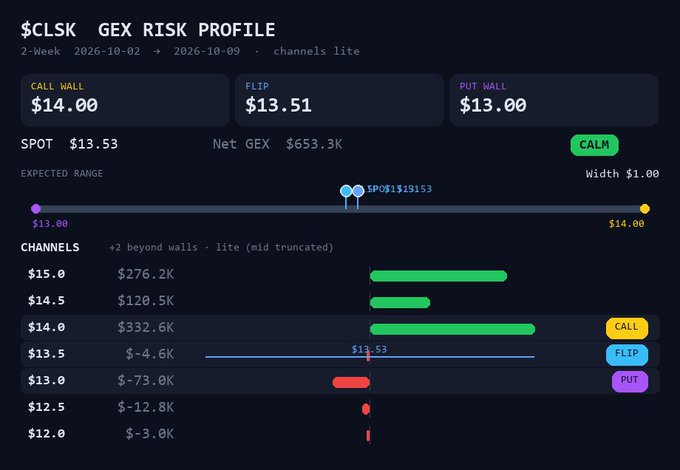Click the $12.5 strike label
Screen dimensions: 680x470
[x=46, y=407]
